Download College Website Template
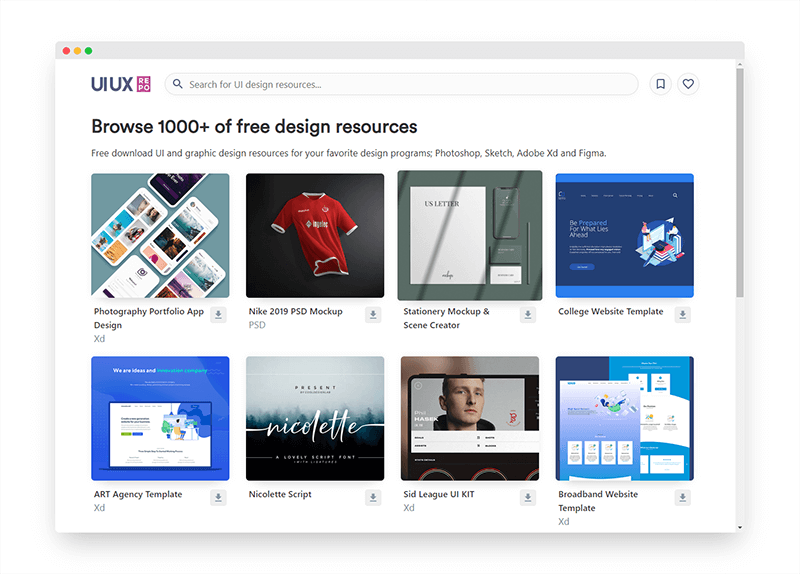 683,314
